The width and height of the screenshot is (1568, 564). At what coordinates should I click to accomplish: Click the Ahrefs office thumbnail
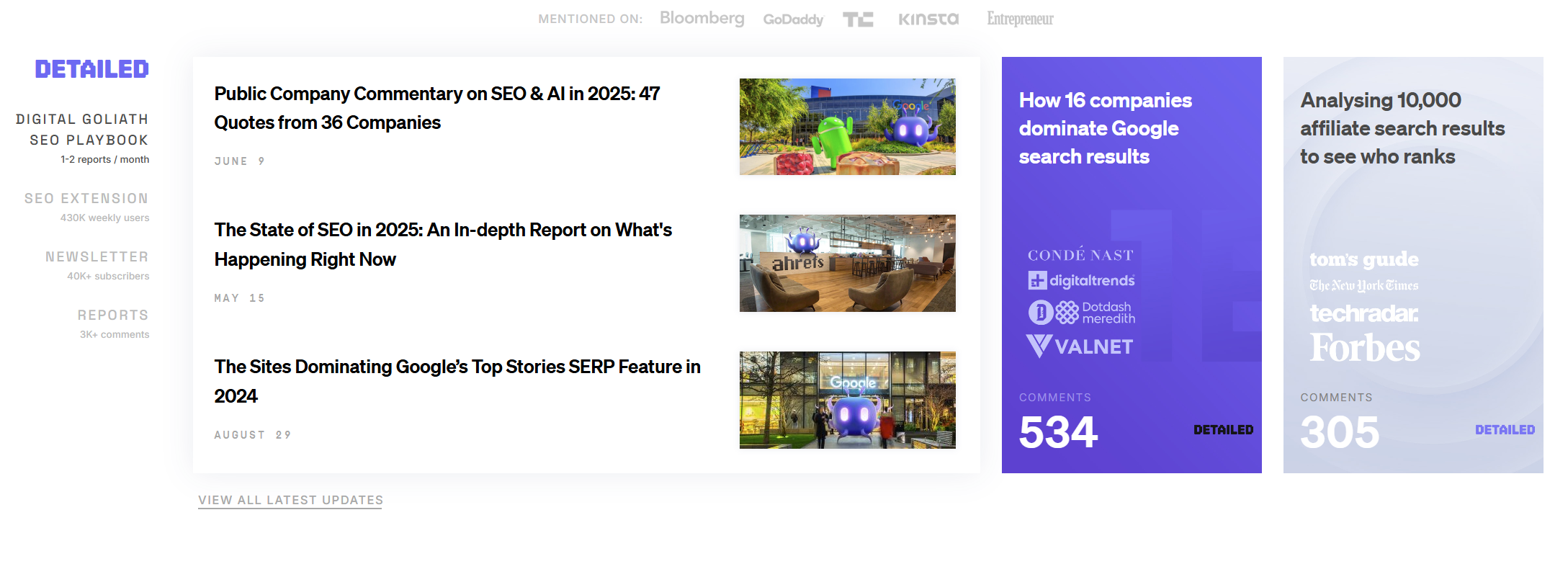(848, 263)
